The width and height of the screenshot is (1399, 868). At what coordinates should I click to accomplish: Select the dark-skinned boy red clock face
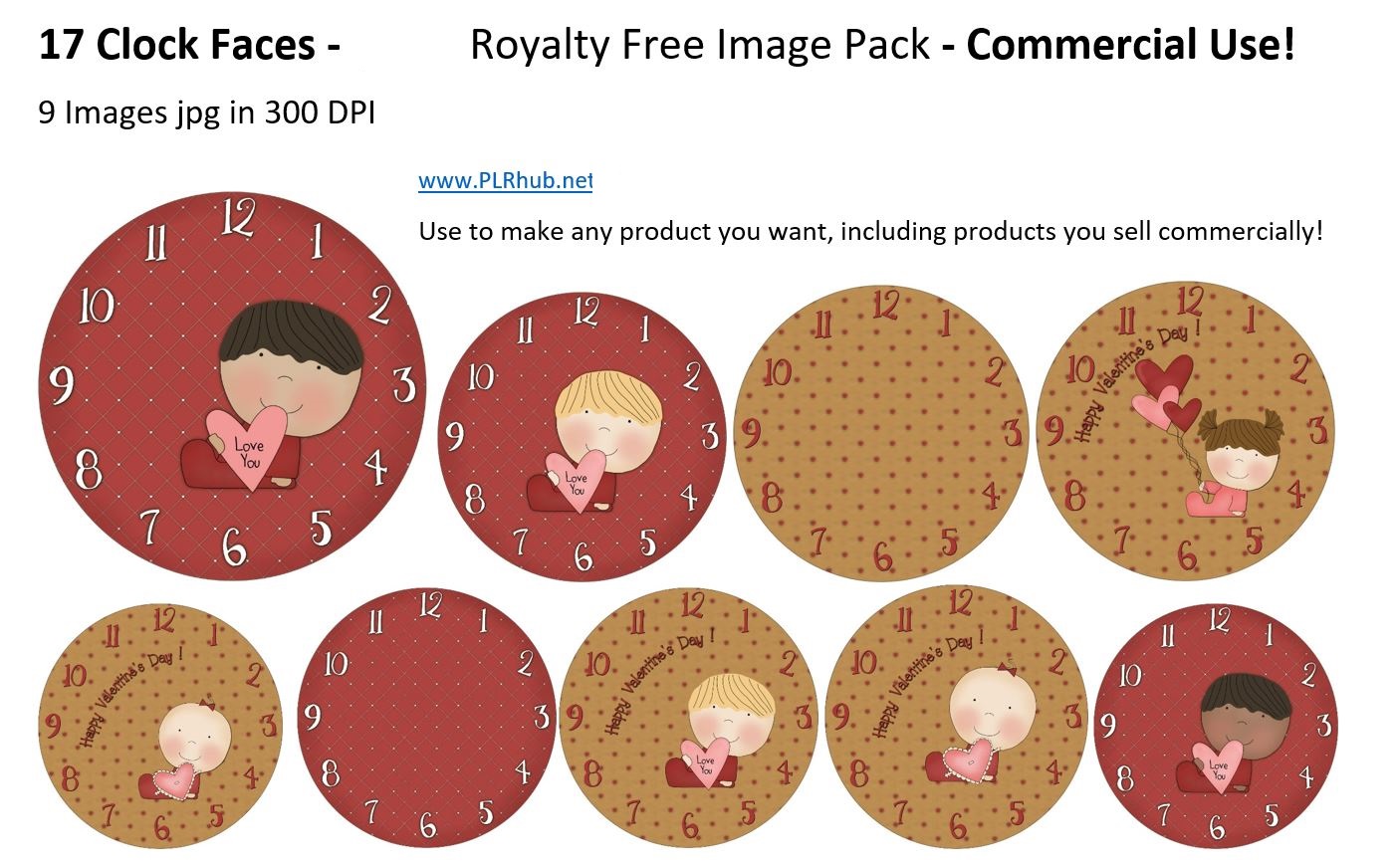[x=1216, y=726]
